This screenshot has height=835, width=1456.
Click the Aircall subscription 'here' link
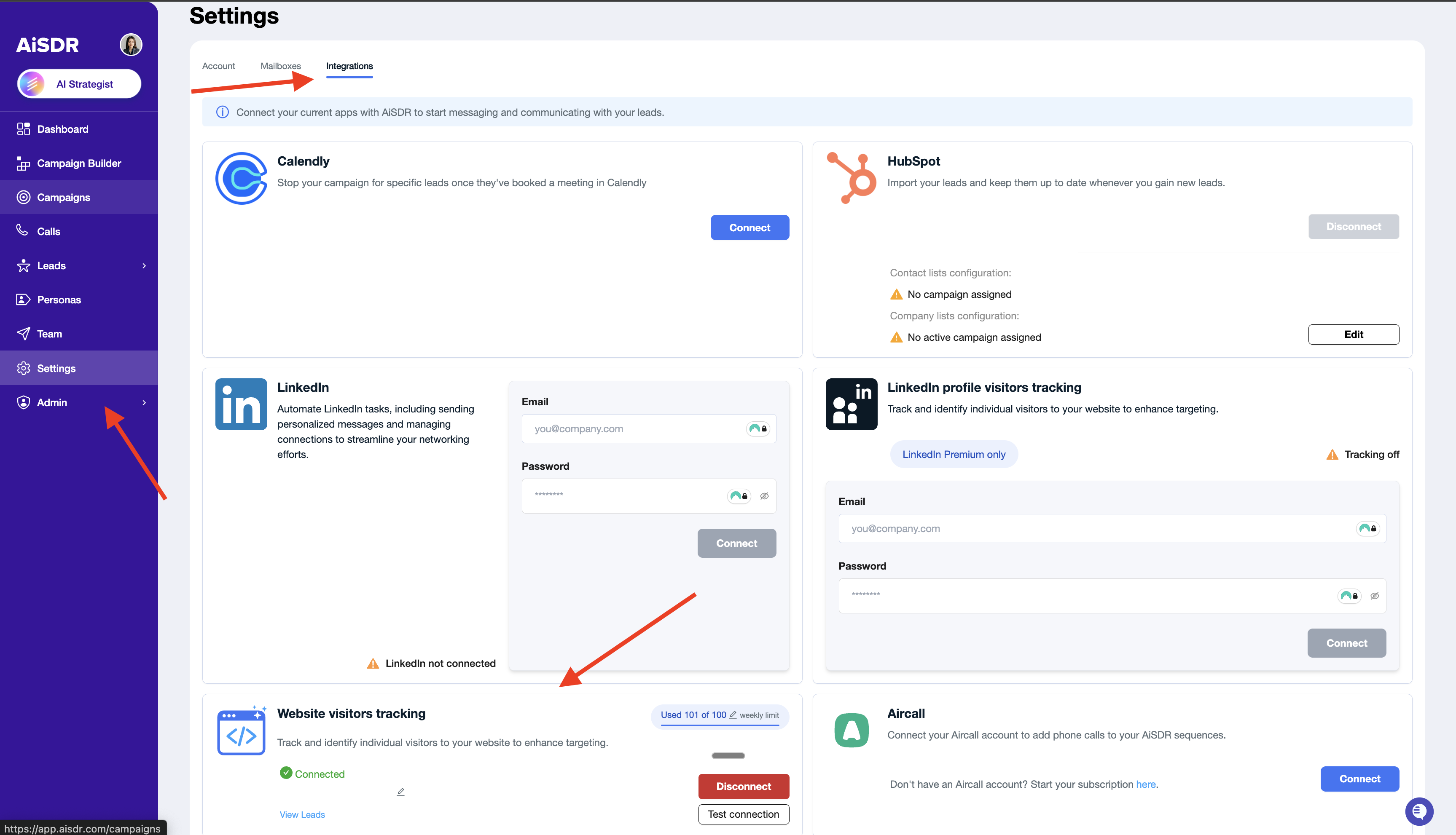[1146, 784]
